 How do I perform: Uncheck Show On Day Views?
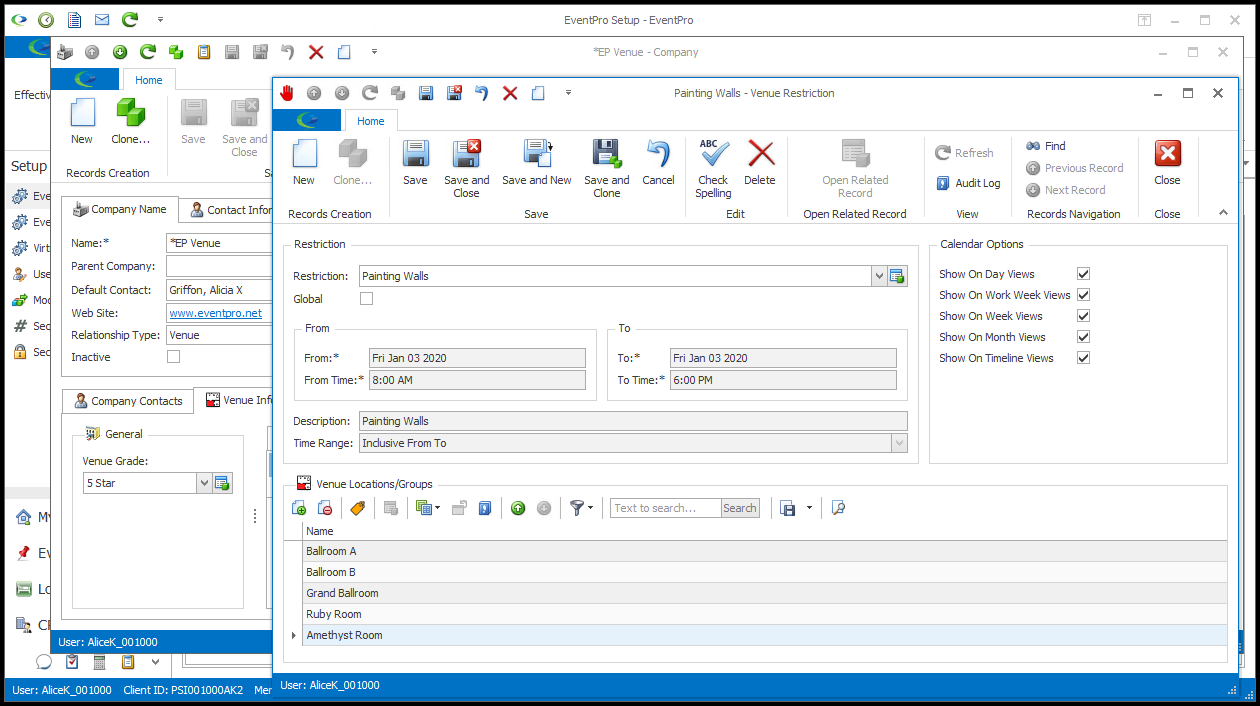click(1083, 274)
